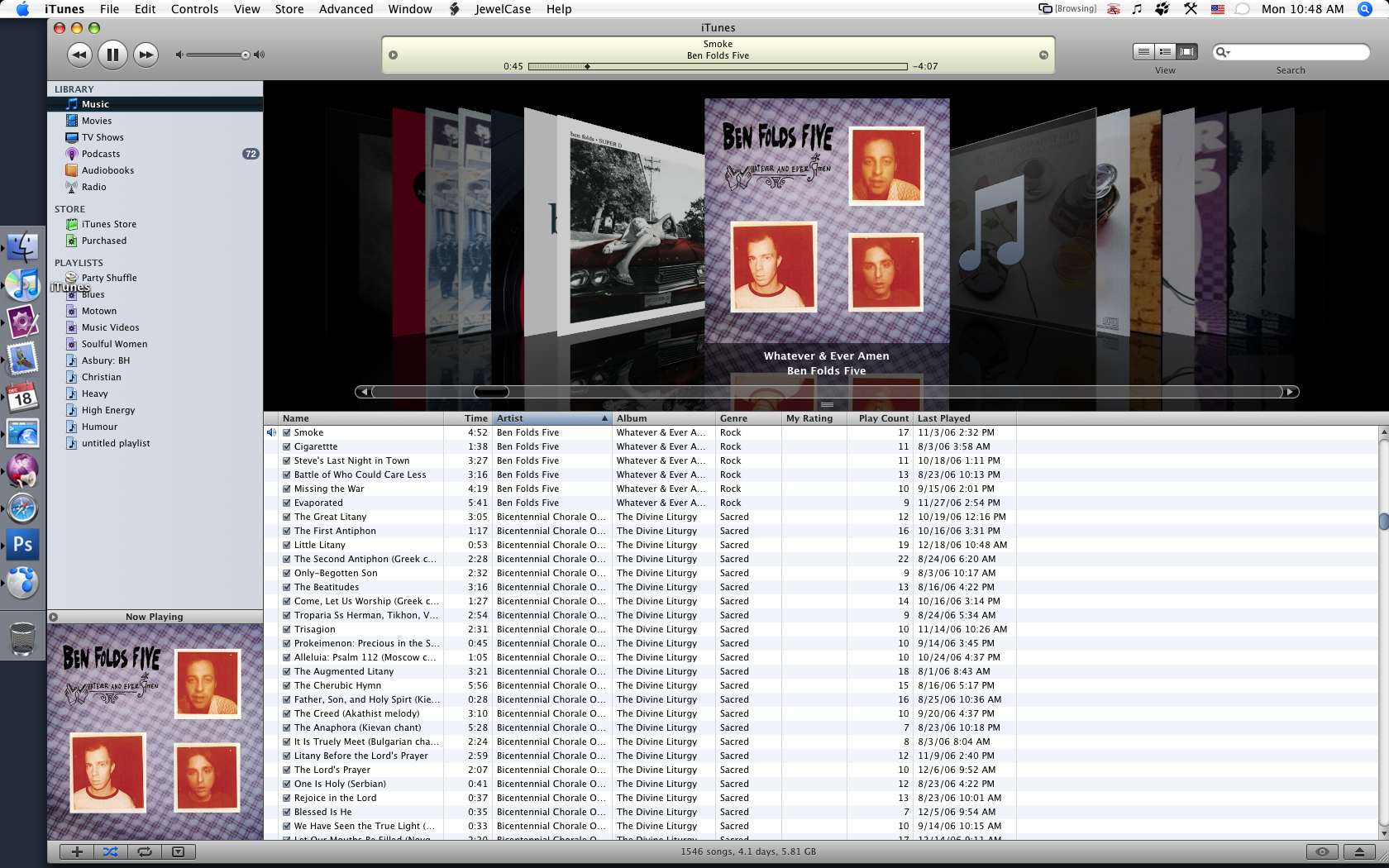Open Spotlight search in menu bar

[1364, 9]
